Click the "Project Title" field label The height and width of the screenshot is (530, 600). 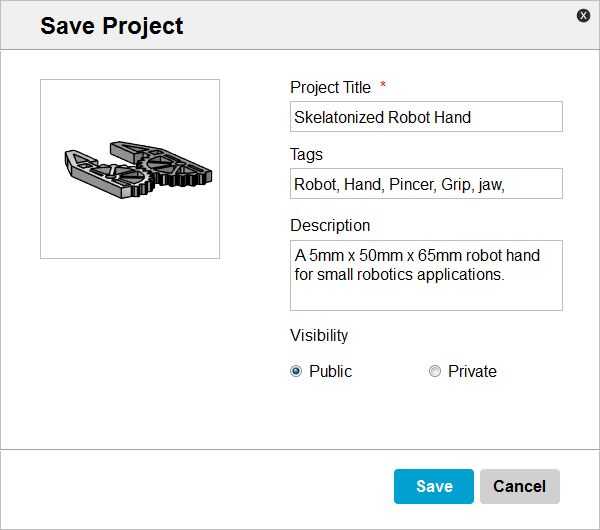tap(330, 88)
